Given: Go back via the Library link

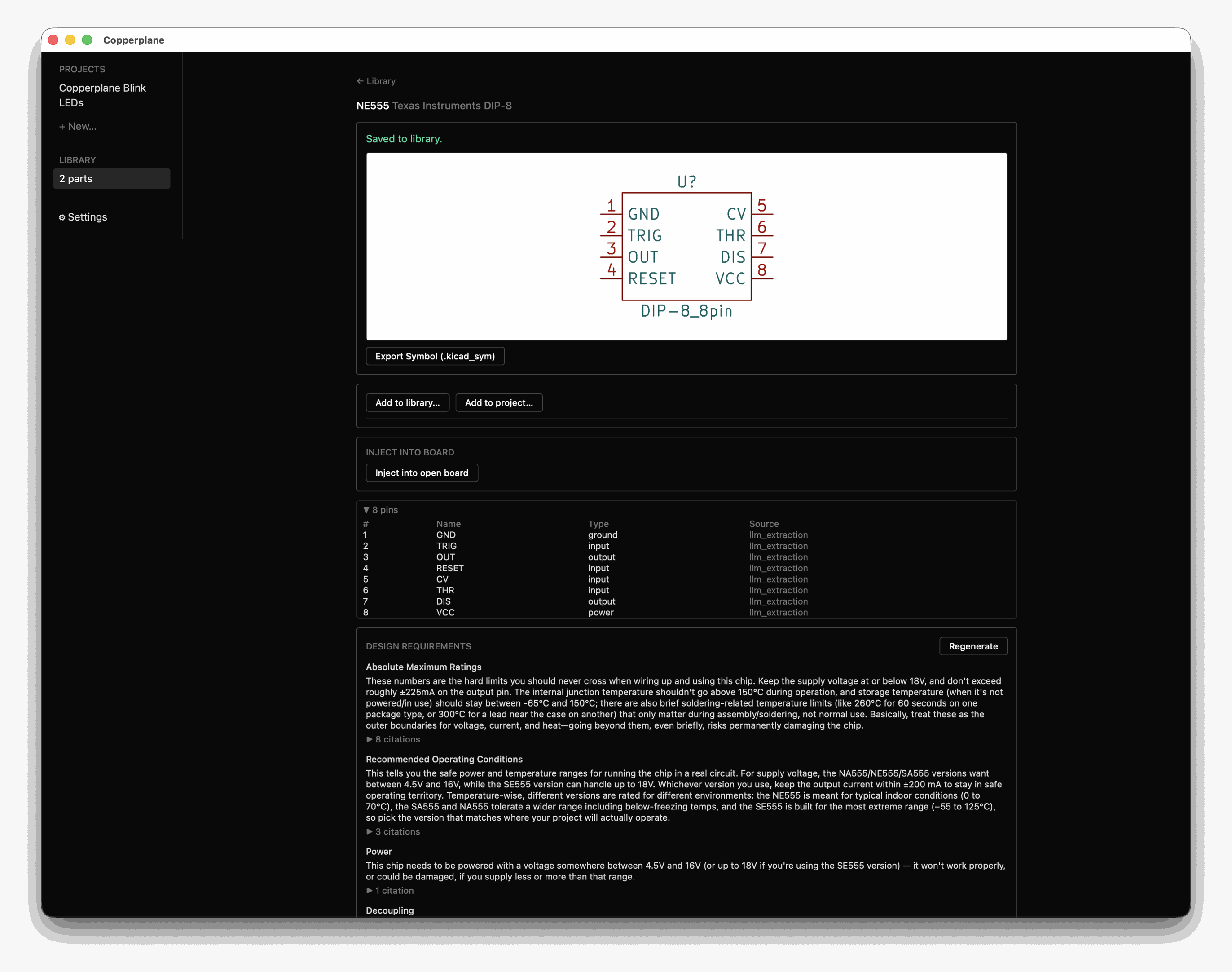Looking at the screenshot, I should (376, 81).
